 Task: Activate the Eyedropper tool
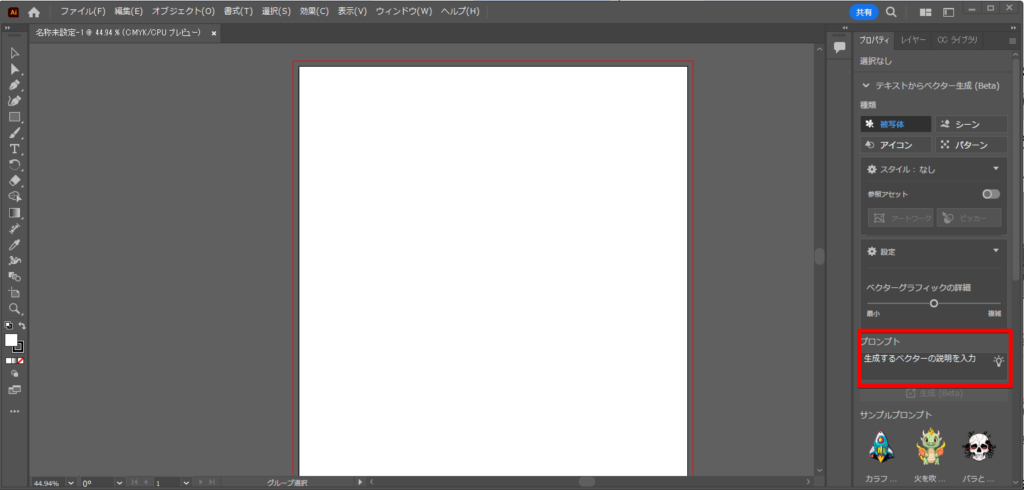click(14, 245)
